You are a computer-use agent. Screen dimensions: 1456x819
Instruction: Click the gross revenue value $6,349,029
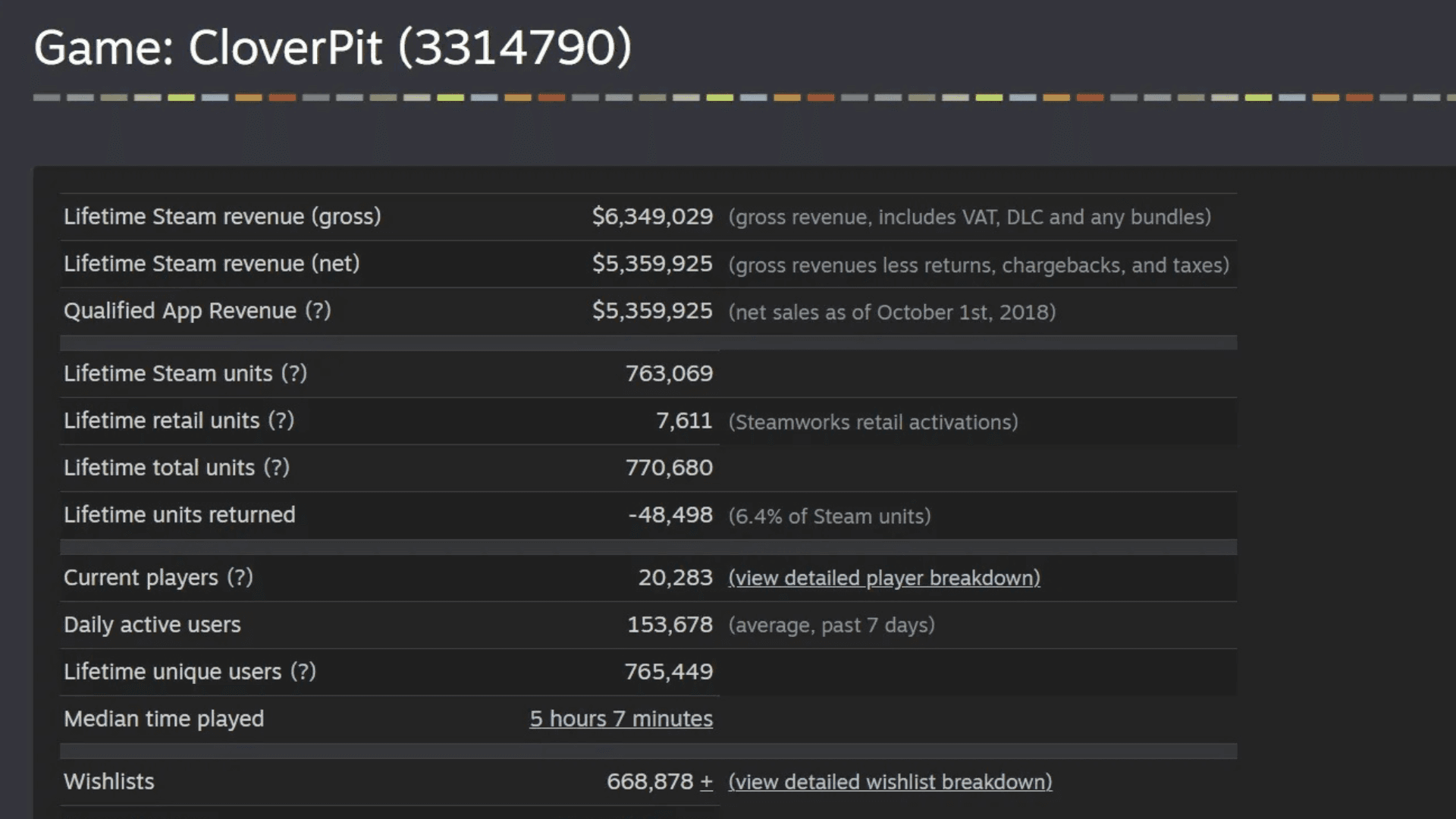(652, 217)
